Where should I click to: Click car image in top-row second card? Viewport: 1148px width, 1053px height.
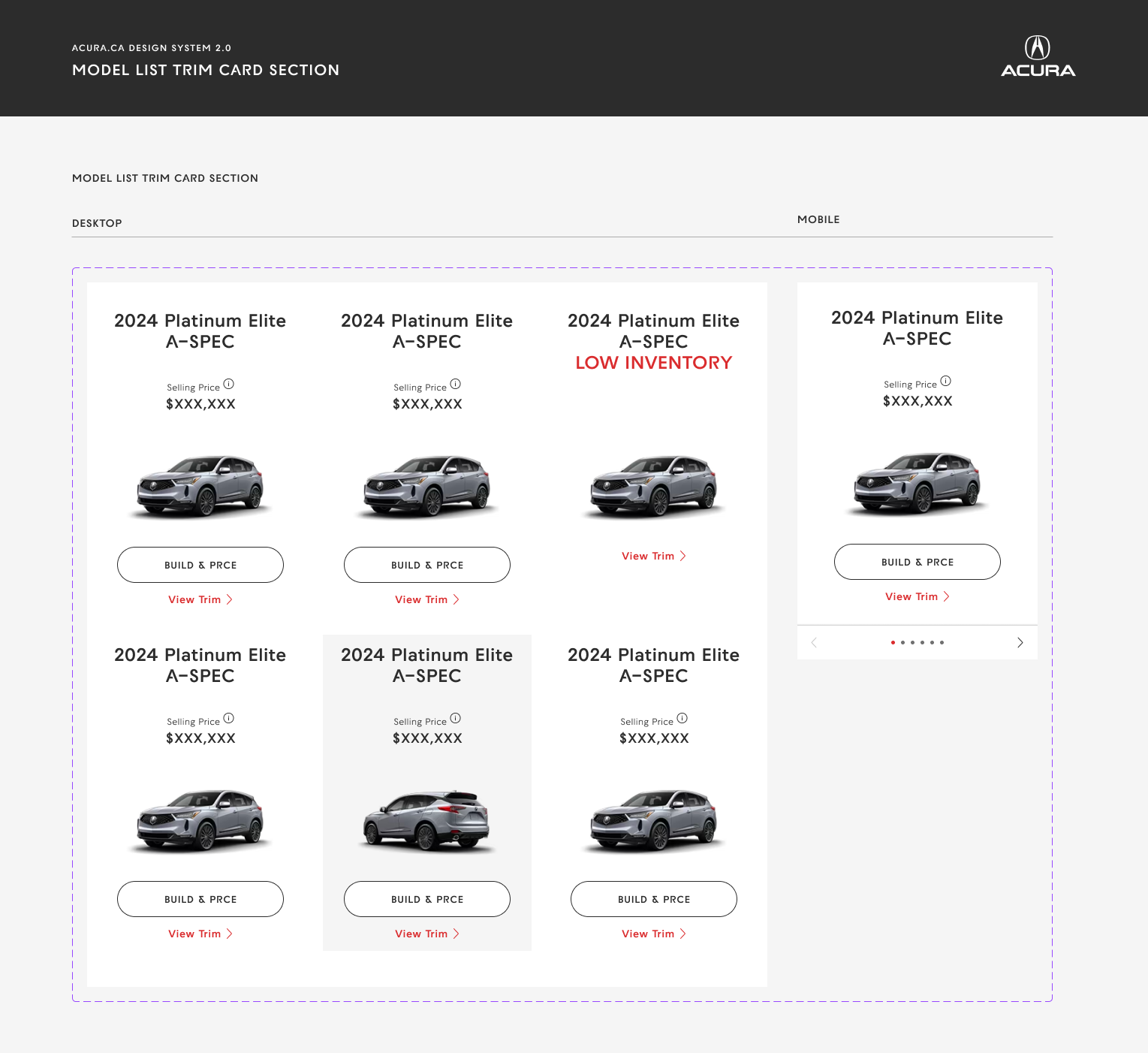click(x=427, y=486)
